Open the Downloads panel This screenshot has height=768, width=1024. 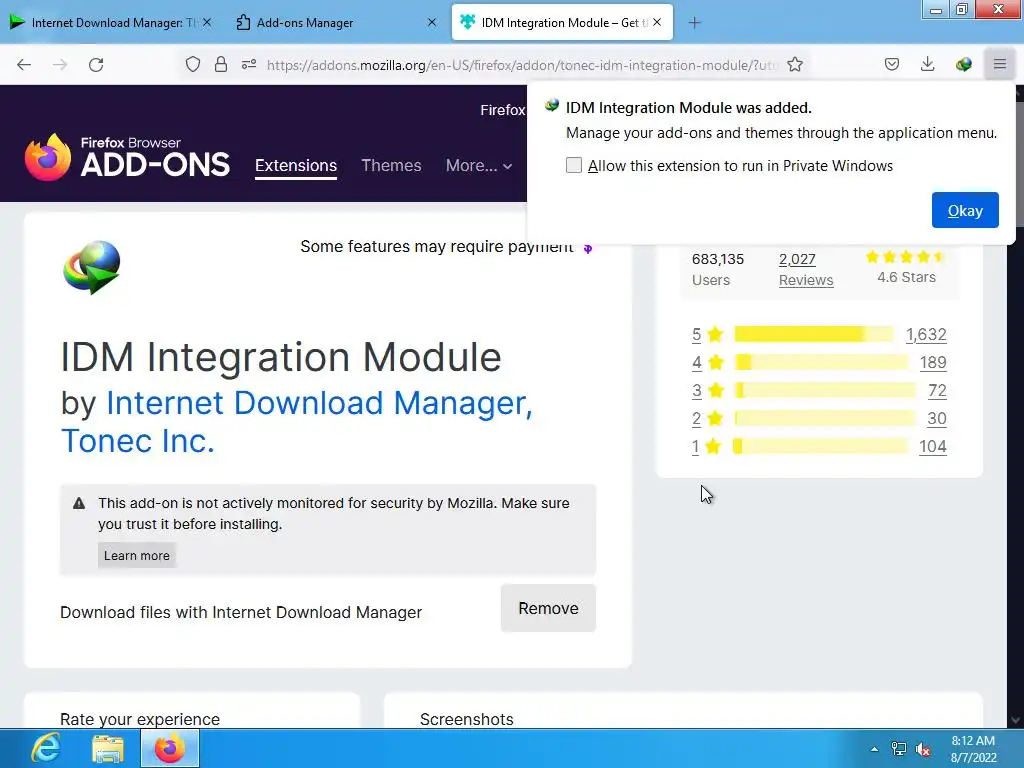coord(927,64)
